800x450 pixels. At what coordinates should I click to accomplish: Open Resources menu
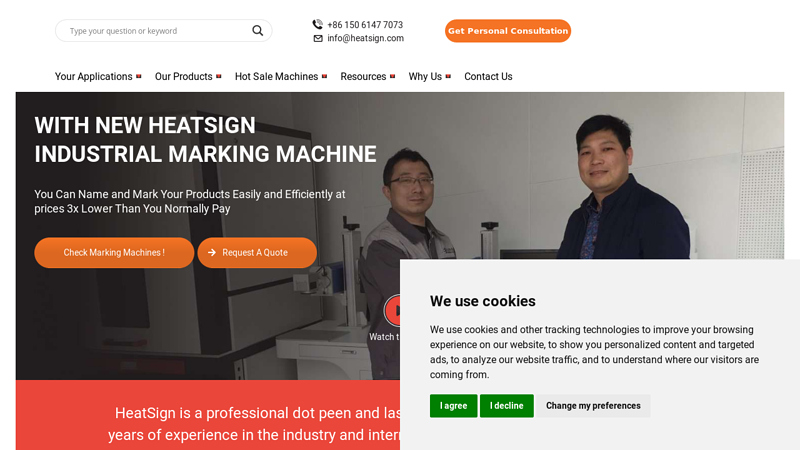363,77
